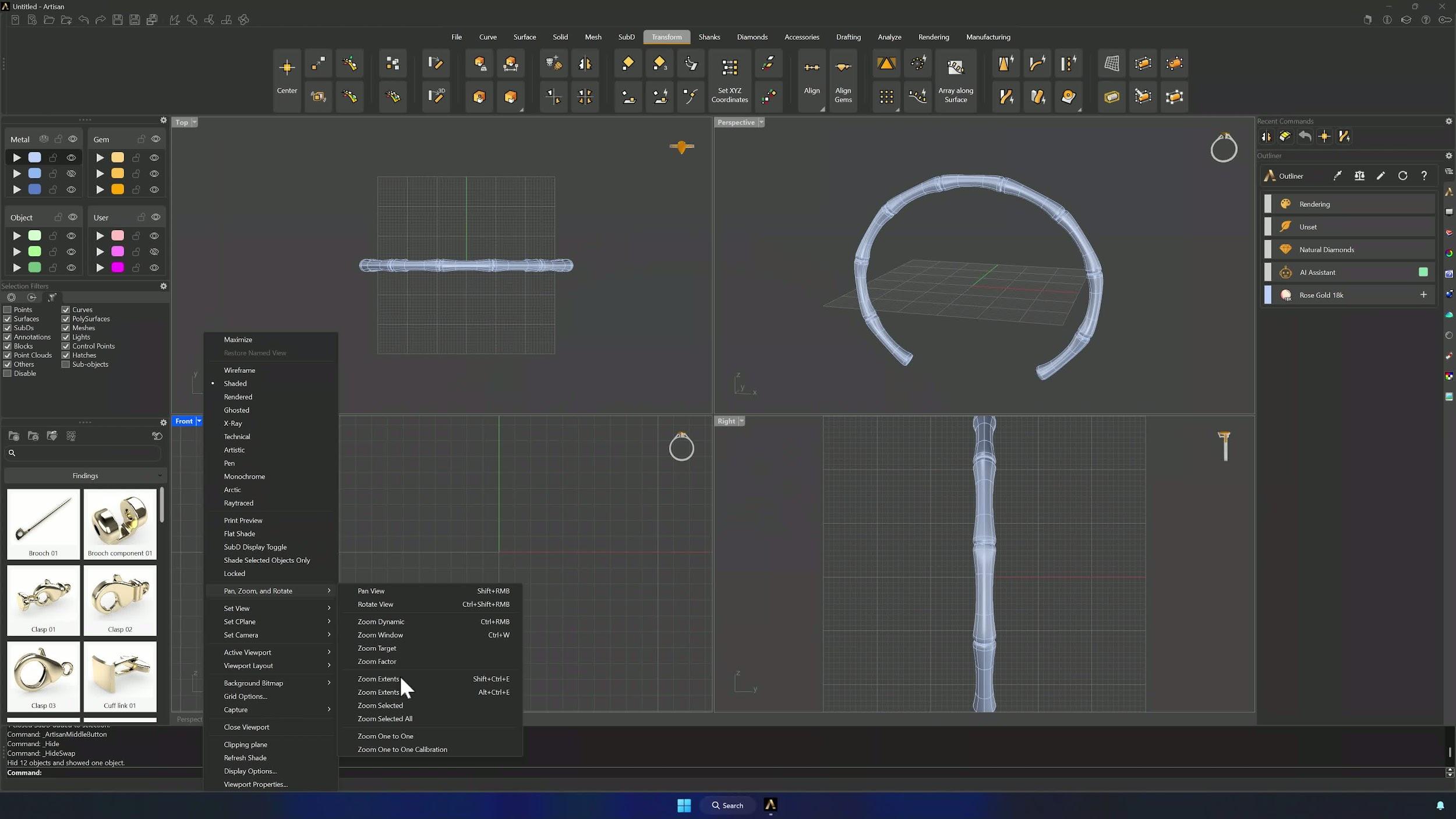Launch the Array along Surface tool
Screen dimensions: 1456x819
click(955, 79)
